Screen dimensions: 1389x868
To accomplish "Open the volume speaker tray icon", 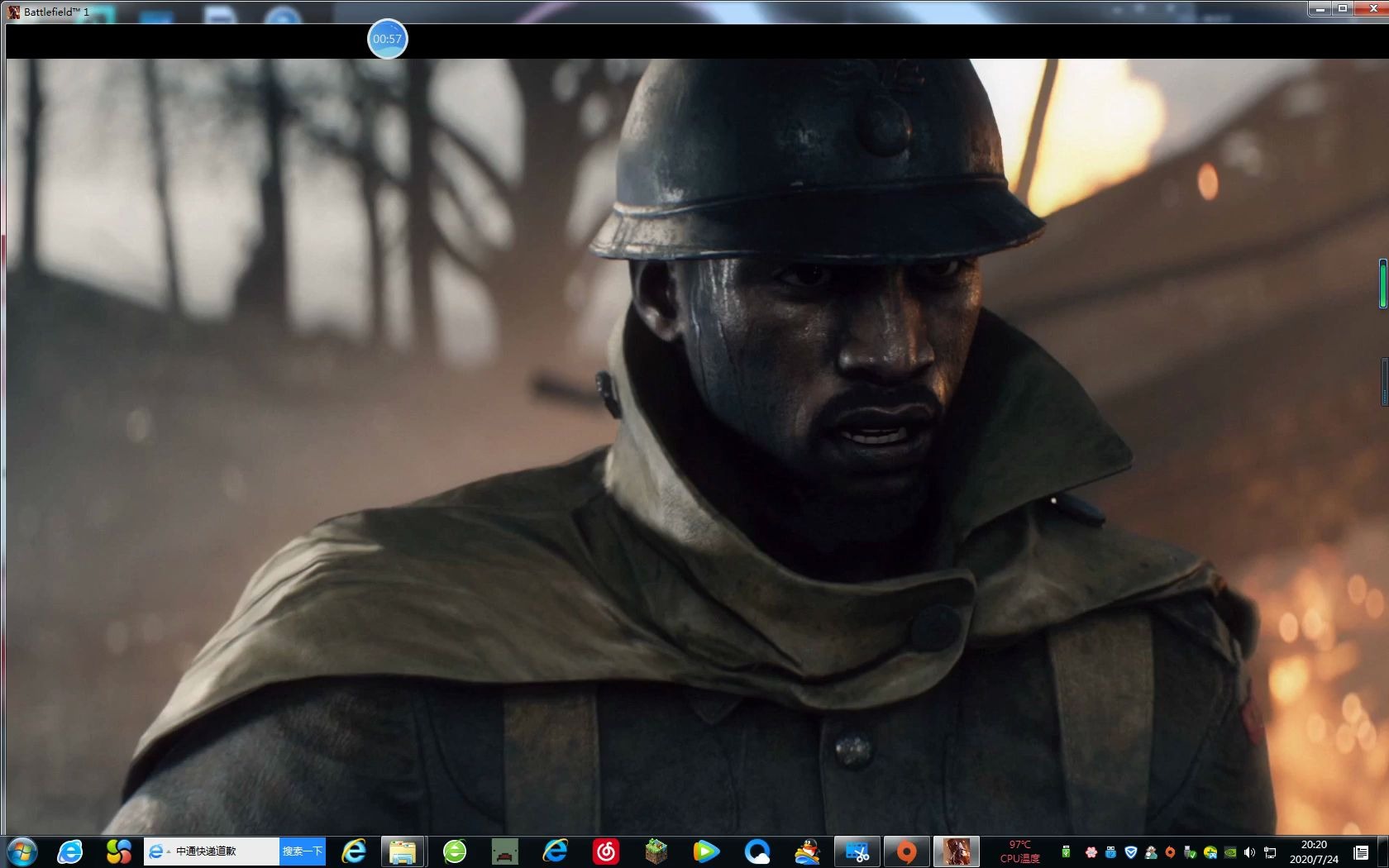I will pos(1249,852).
